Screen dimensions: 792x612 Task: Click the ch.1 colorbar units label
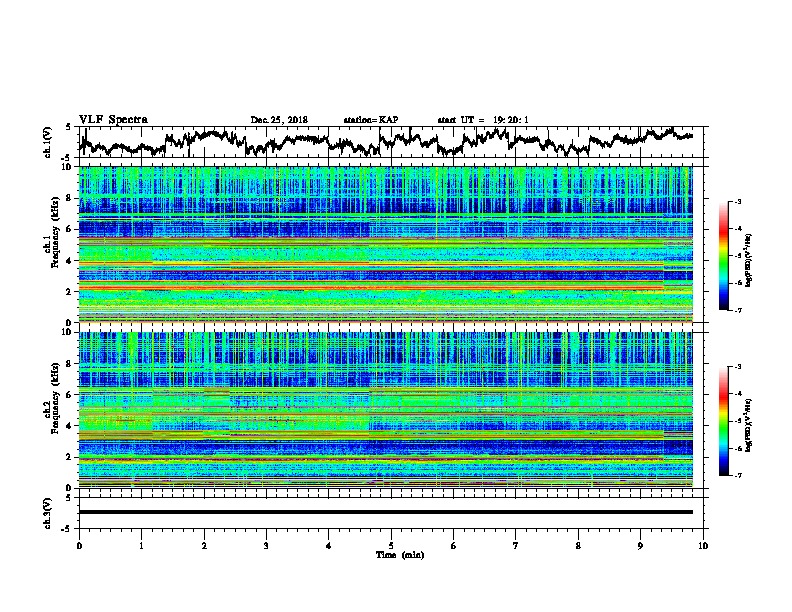pyautogui.click(x=749, y=260)
